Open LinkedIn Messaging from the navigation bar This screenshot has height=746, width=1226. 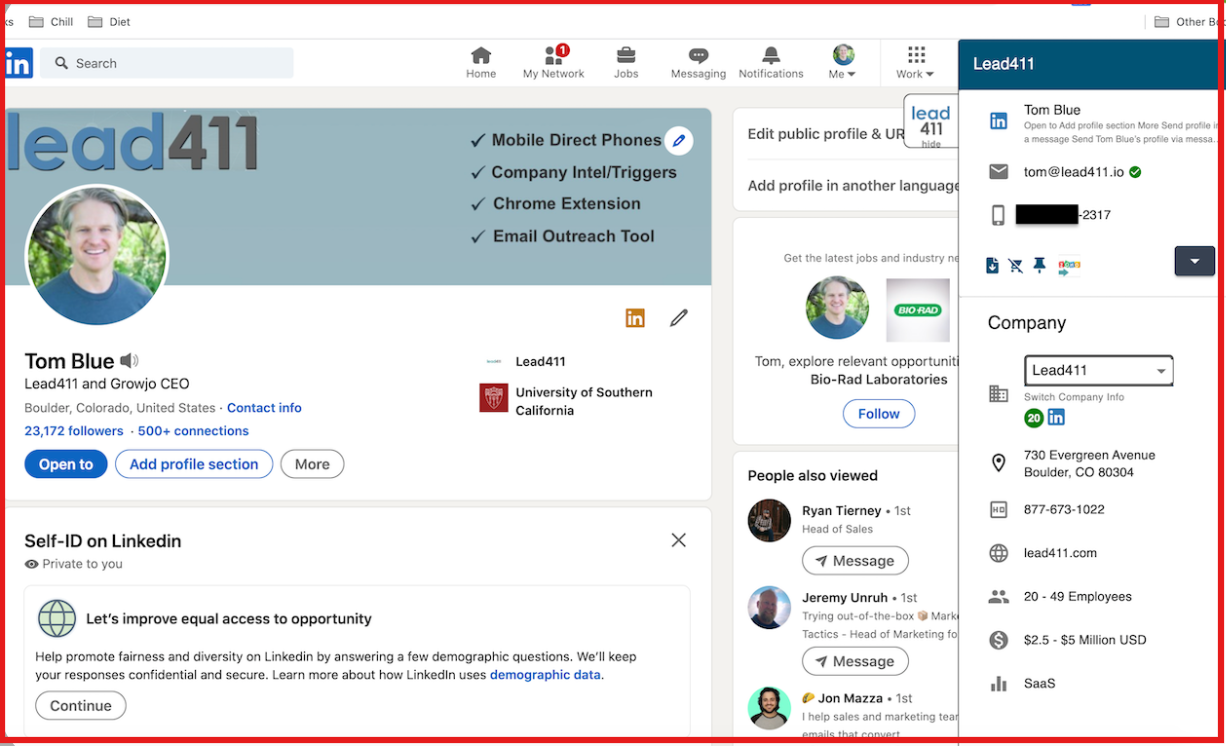click(x=698, y=61)
